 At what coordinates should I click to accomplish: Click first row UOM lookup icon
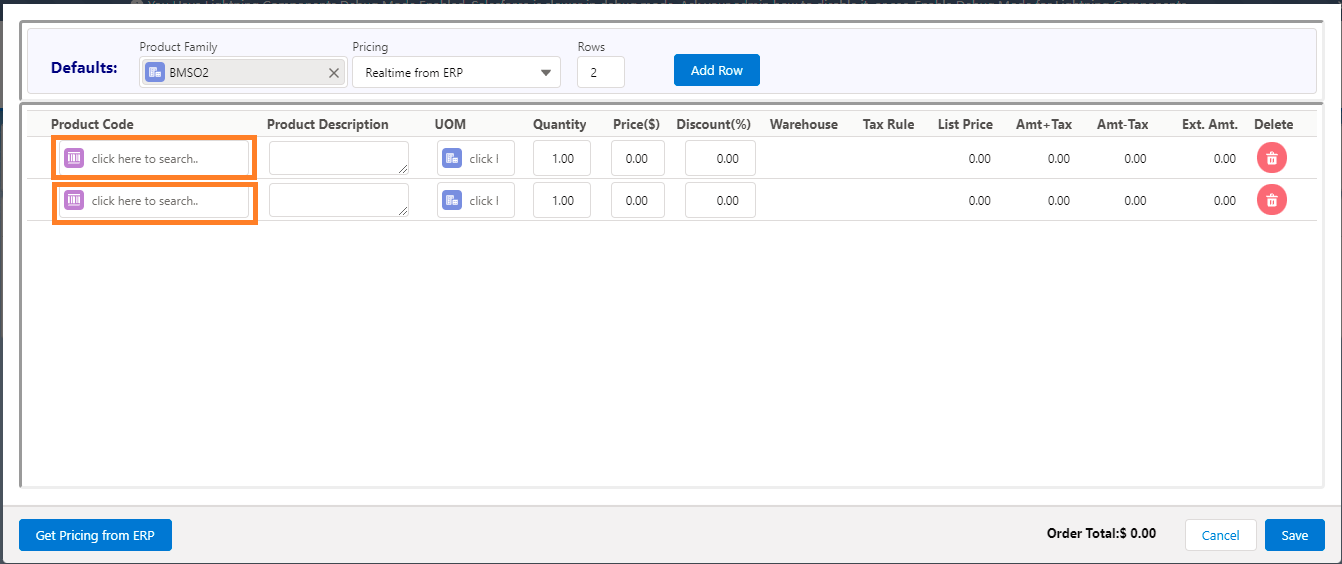pos(452,158)
